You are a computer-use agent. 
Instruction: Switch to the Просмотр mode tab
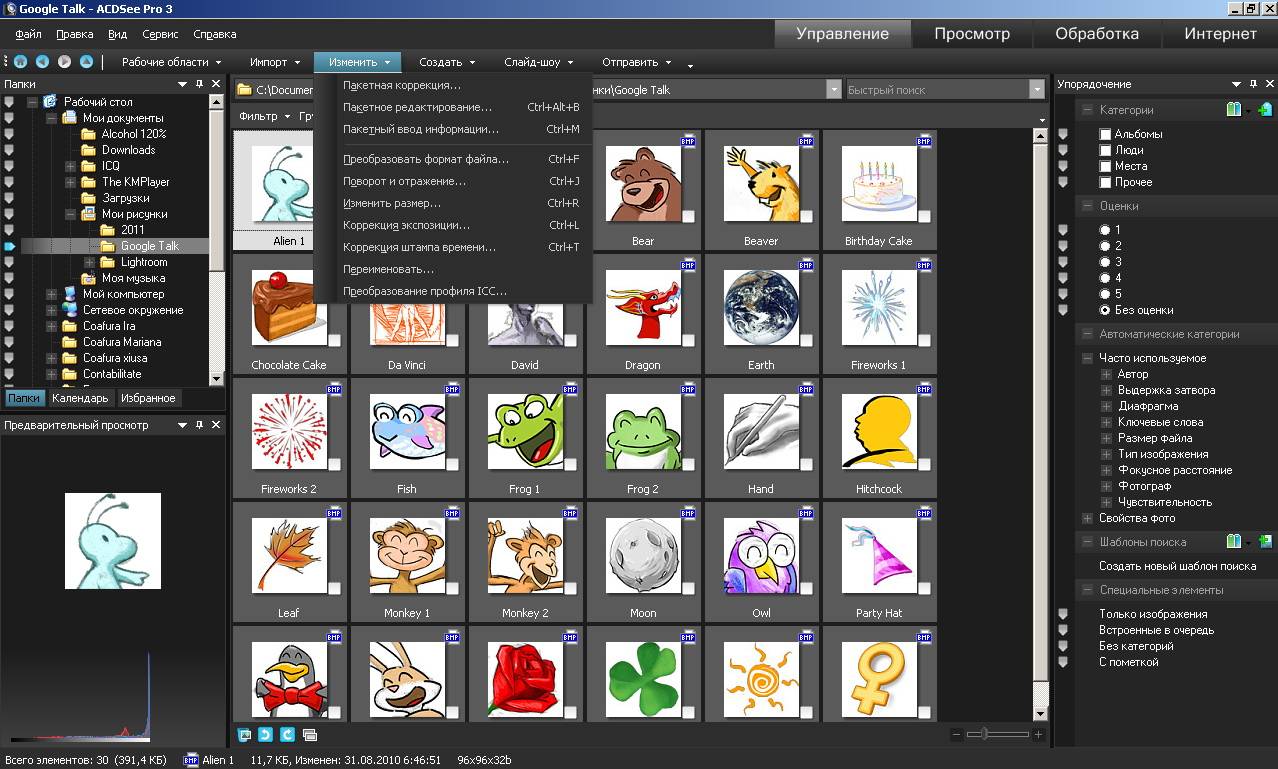tap(972, 34)
